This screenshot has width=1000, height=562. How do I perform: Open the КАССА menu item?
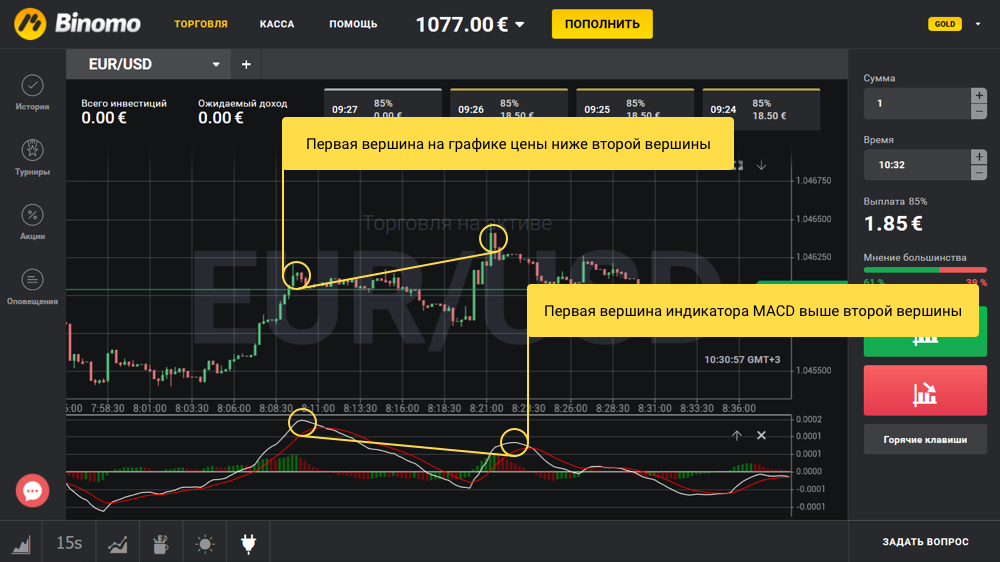coord(277,24)
